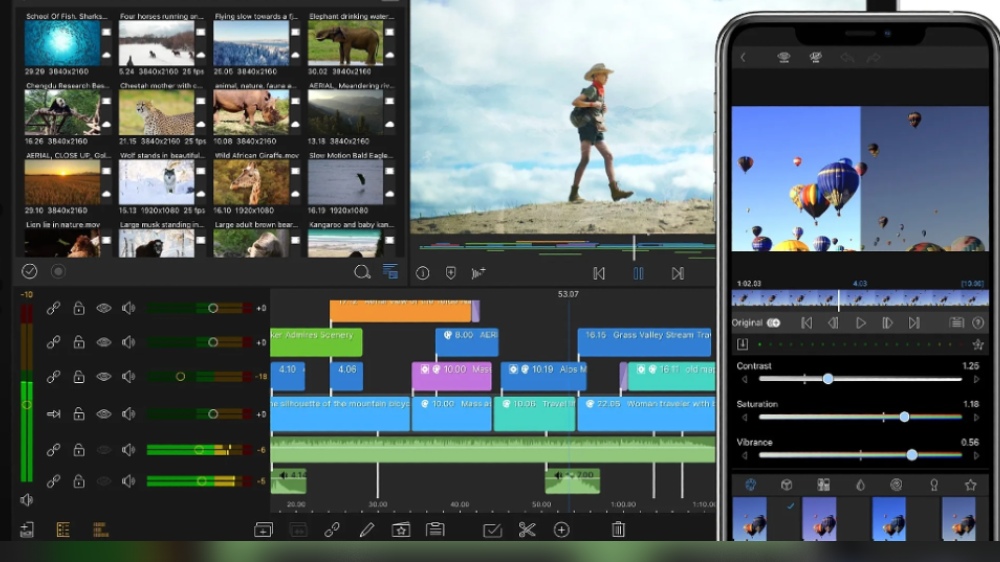This screenshot has width=1000, height=562.
Task: Delete the selected clip with the trash icon
Action: [618, 529]
